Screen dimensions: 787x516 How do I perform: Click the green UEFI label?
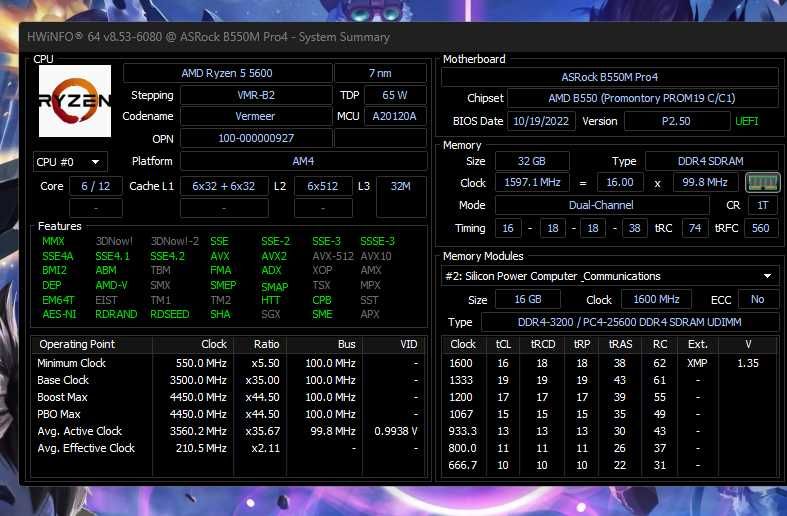(747, 121)
